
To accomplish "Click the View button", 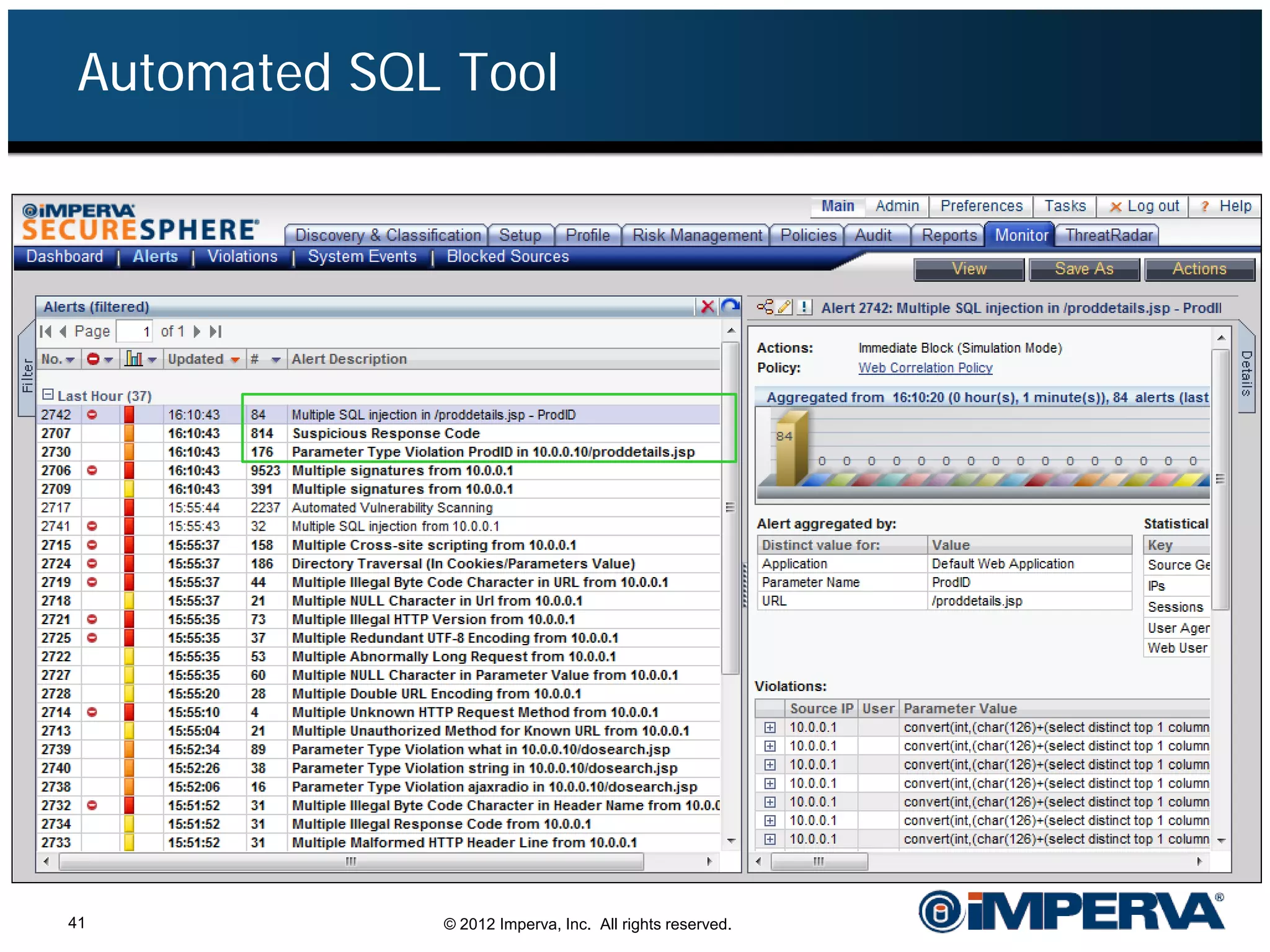I will 969,269.
